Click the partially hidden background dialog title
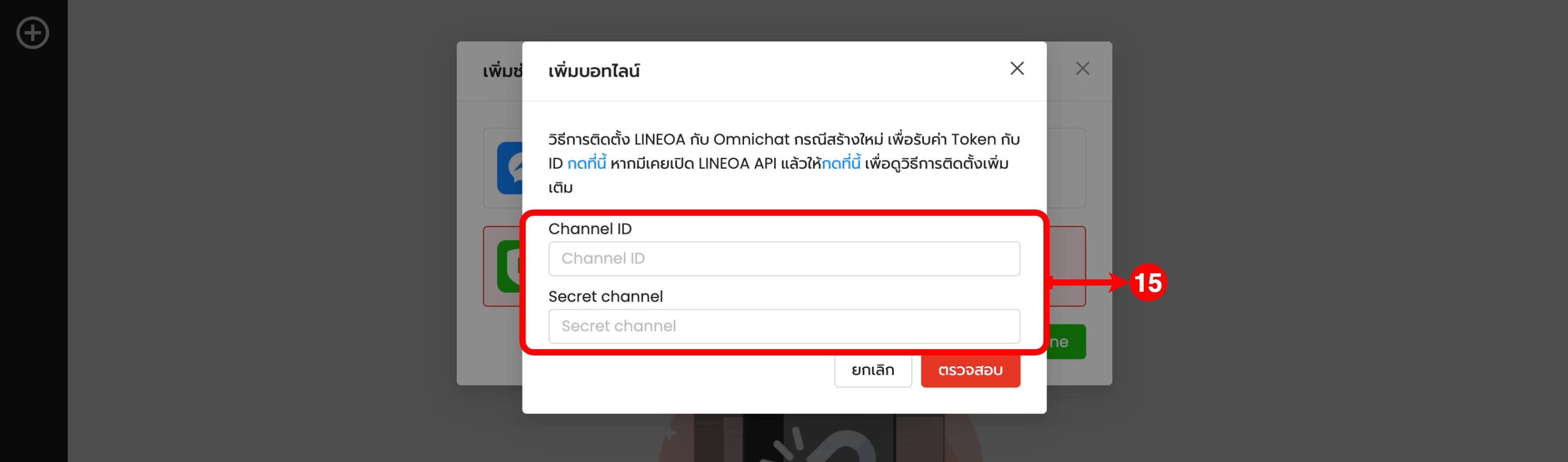The width and height of the screenshot is (1568, 462). (x=503, y=71)
